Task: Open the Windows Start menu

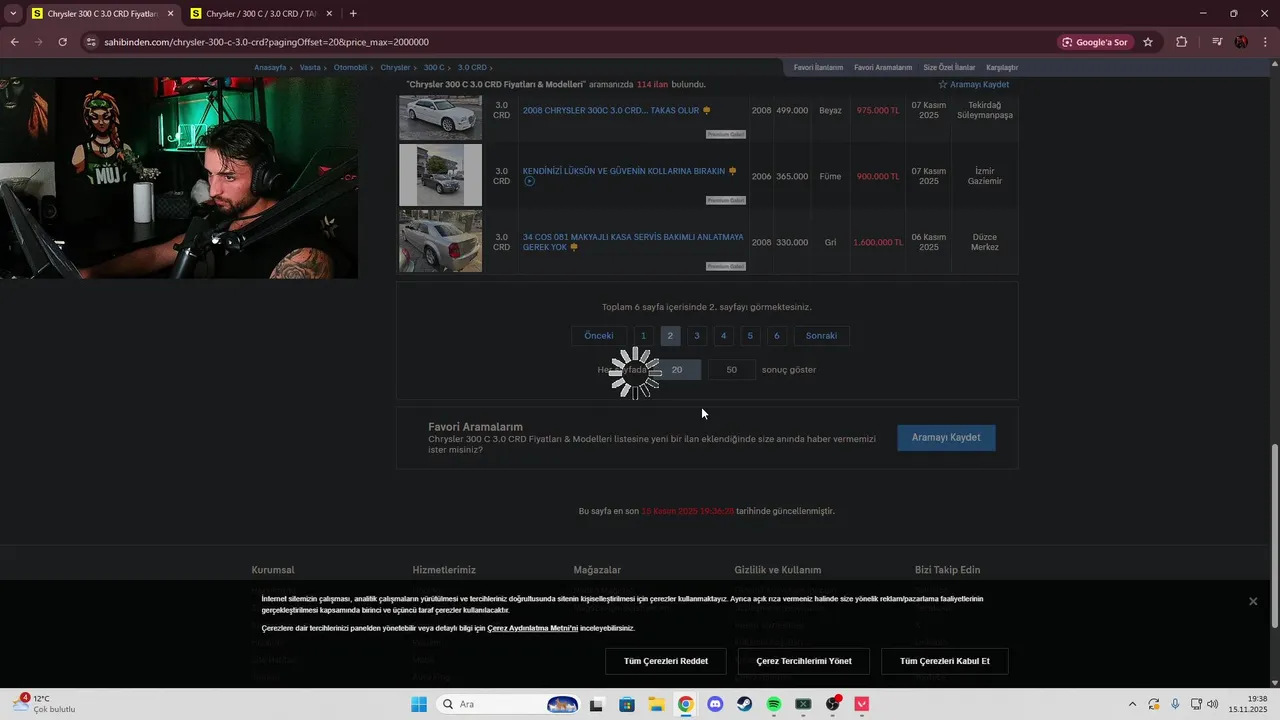Action: (x=419, y=704)
